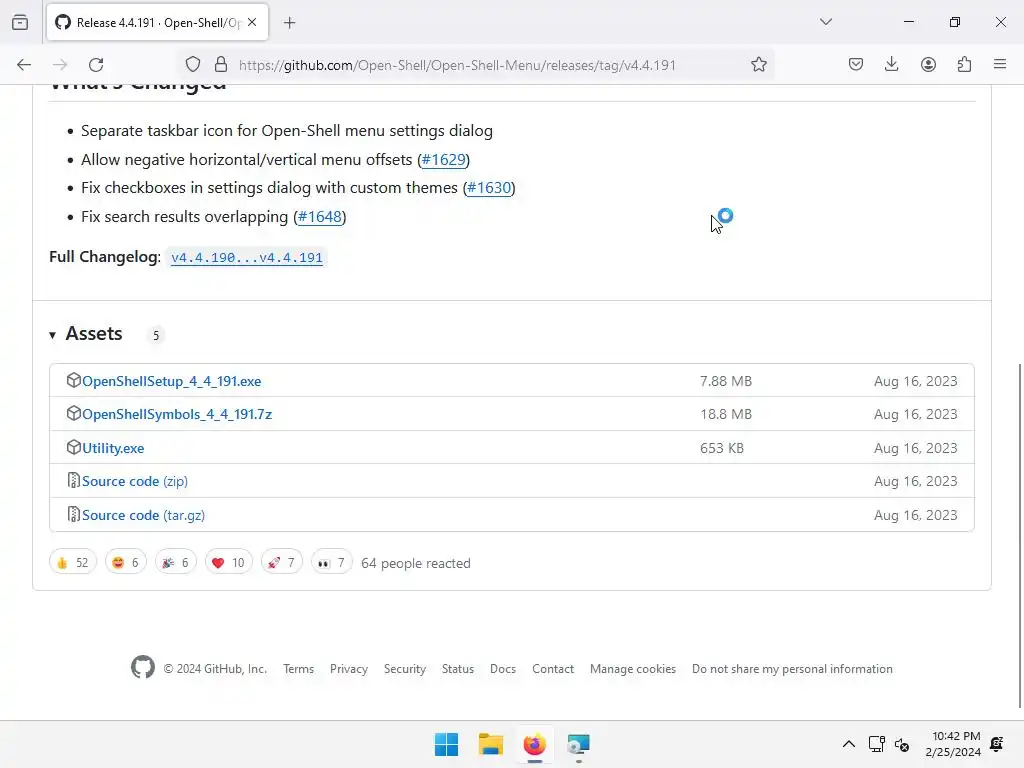Download Source code (tar.gz)
Screen dimensions: 1024x768
pyautogui.click(x=143, y=515)
